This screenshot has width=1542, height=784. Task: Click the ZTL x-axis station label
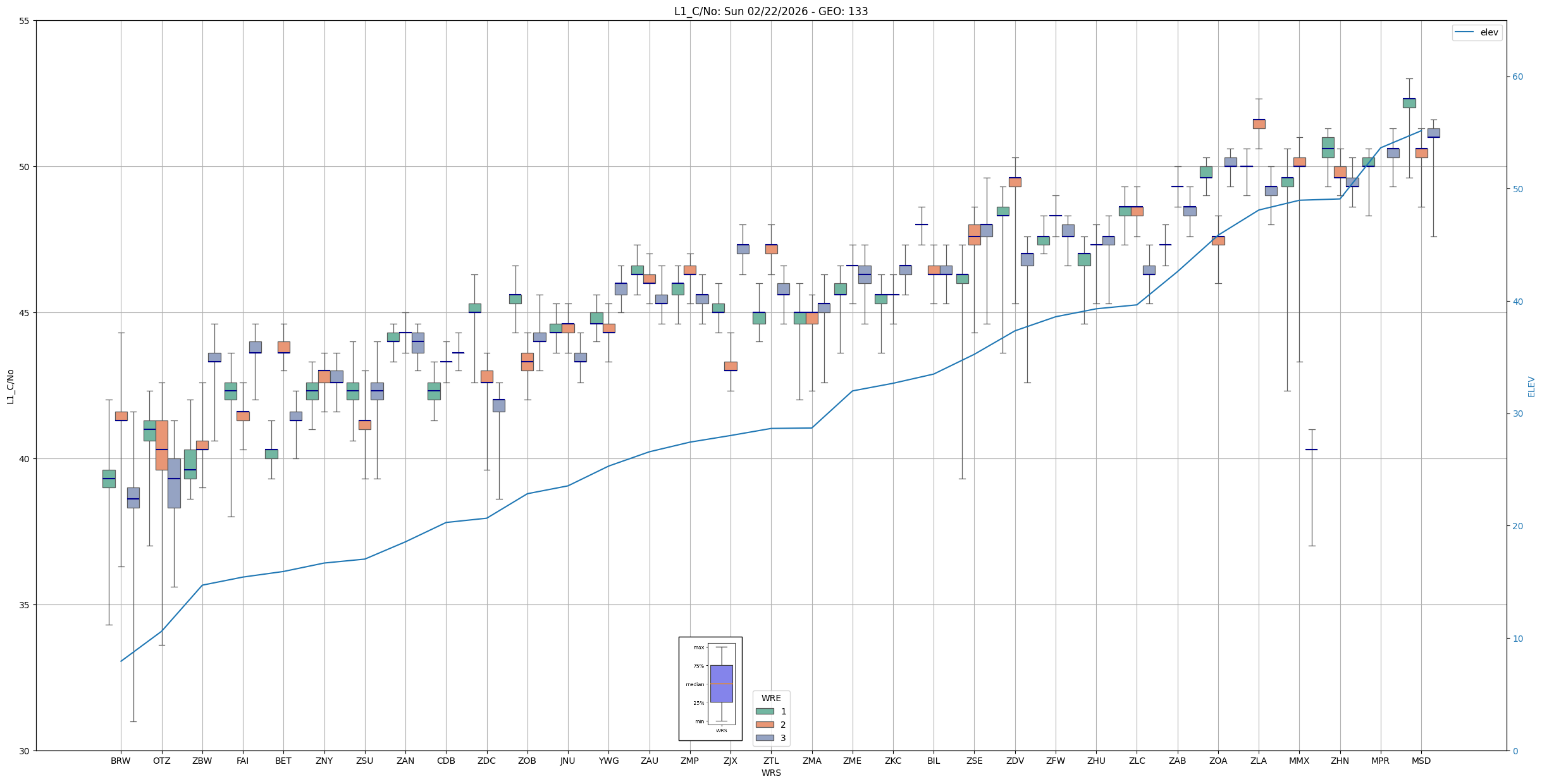770,761
